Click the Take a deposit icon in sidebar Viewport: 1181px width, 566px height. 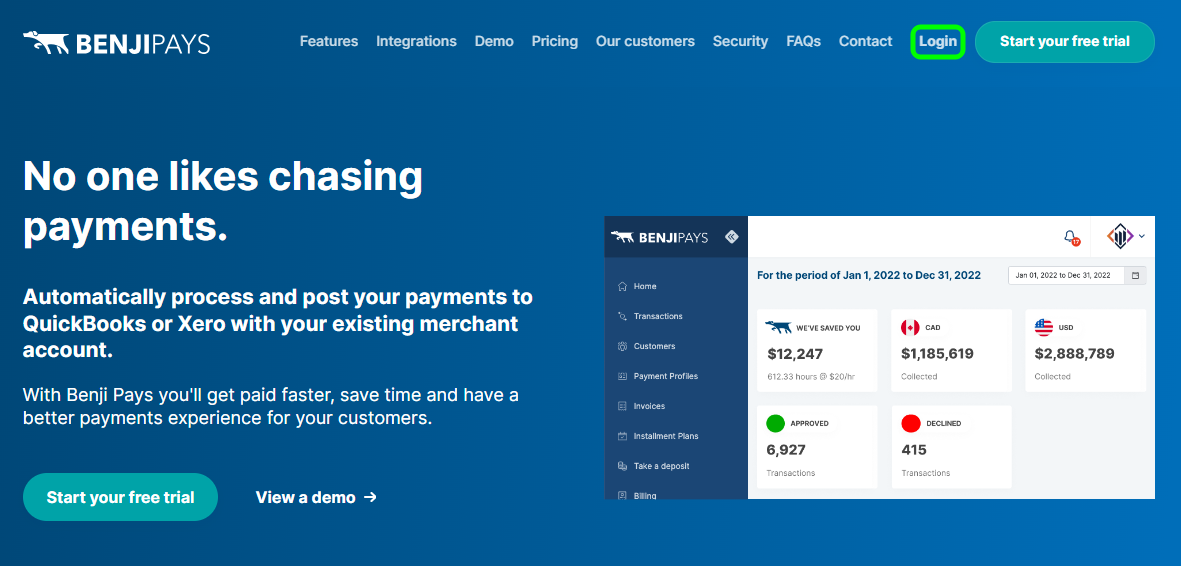(622, 467)
